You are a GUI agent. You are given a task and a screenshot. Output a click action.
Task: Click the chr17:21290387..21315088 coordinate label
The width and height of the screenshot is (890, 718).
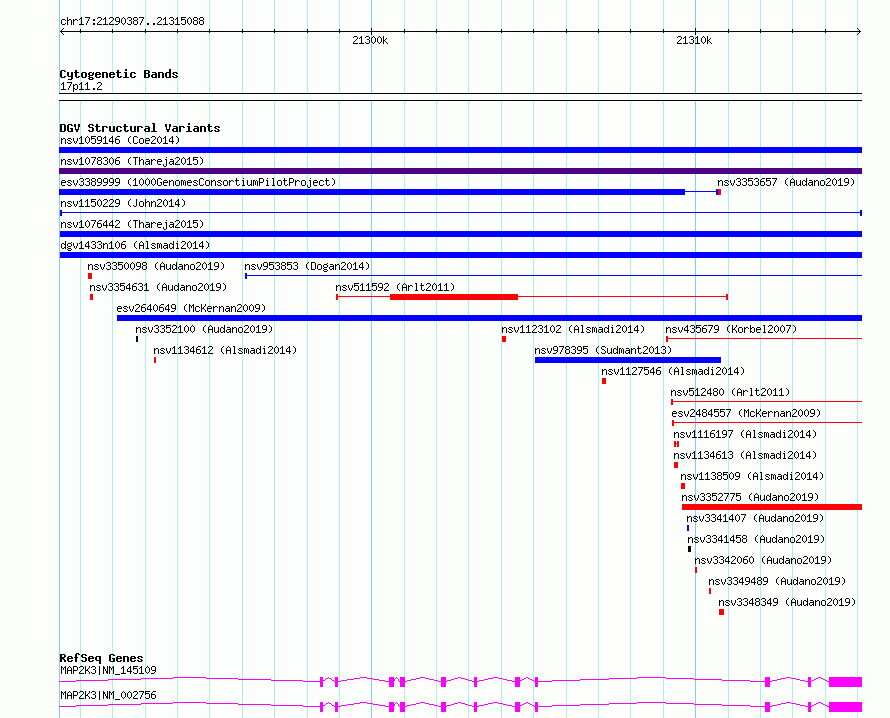coord(132,21)
